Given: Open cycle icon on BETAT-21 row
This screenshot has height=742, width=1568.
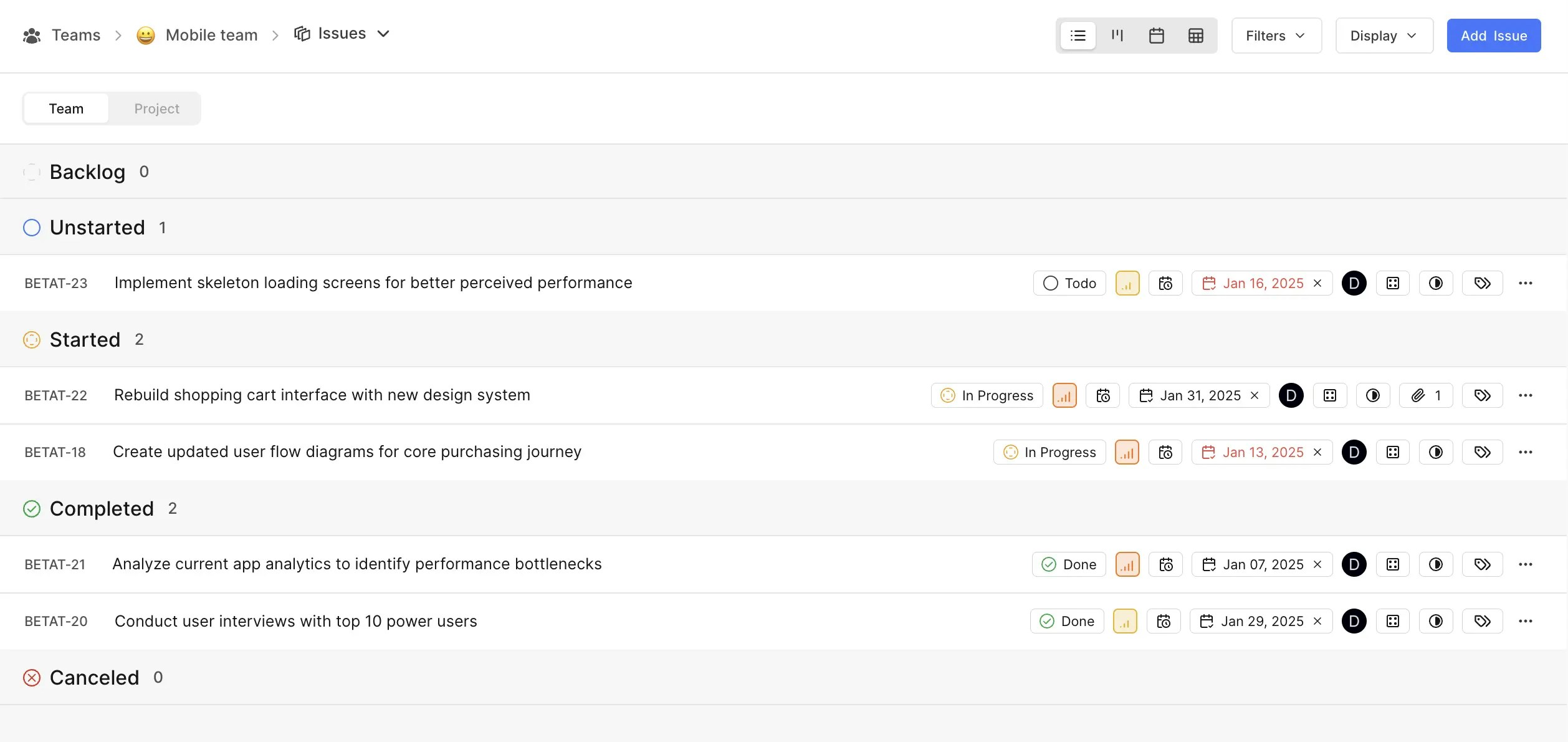Looking at the screenshot, I should (1435, 564).
